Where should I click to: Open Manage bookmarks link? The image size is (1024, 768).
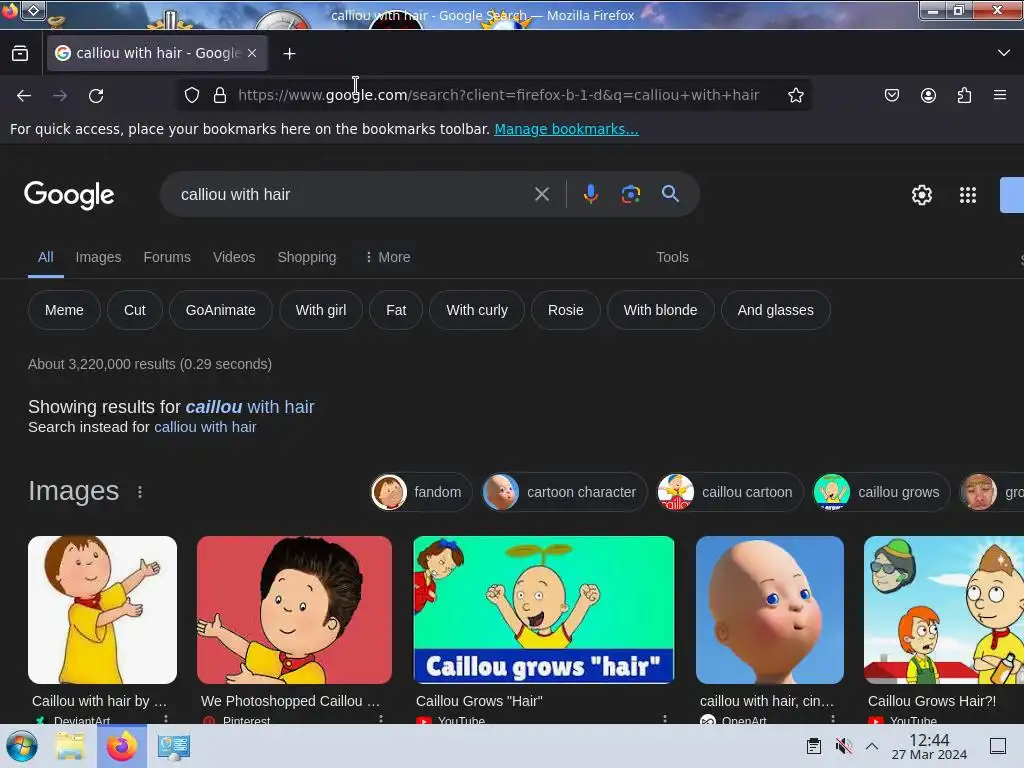tap(566, 129)
